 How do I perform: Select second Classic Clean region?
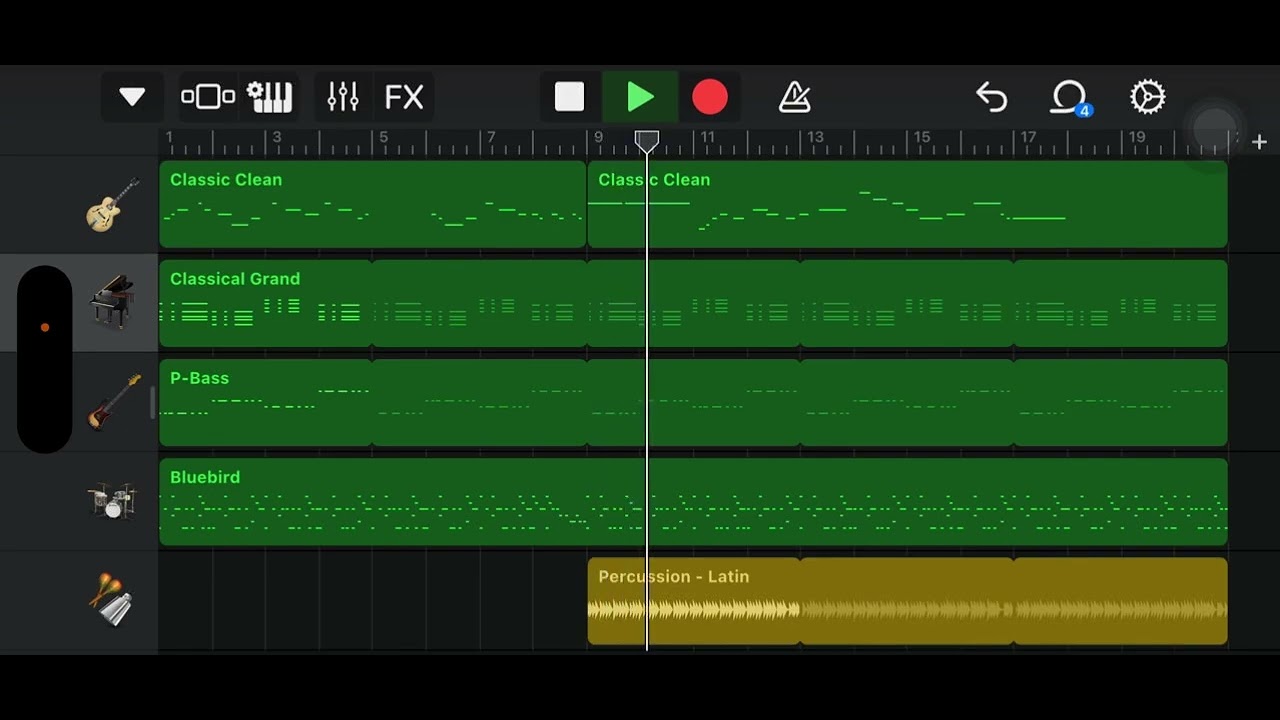(907, 204)
